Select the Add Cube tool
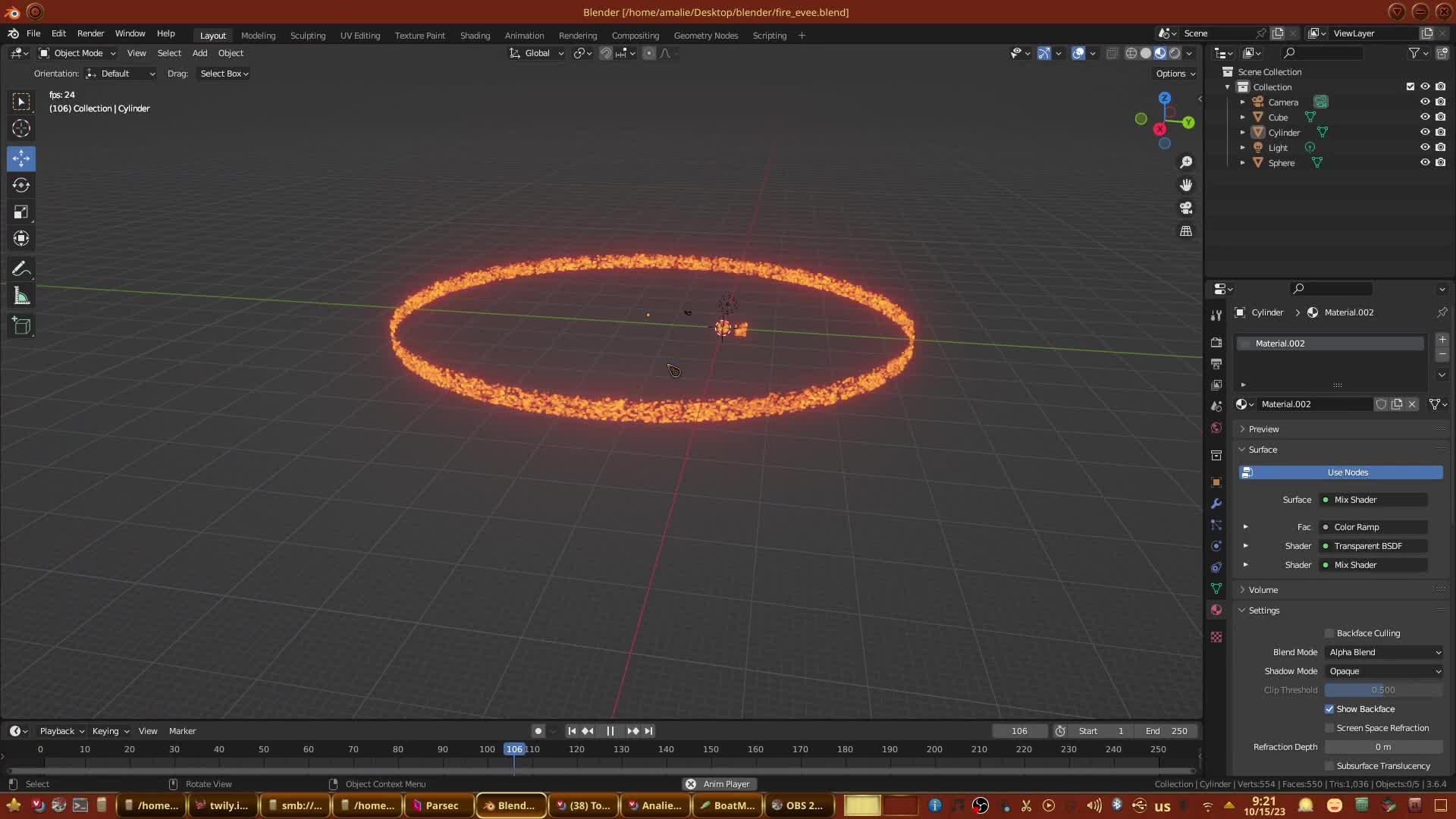The width and height of the screenshot is (1456, 819). pos(21,326)
